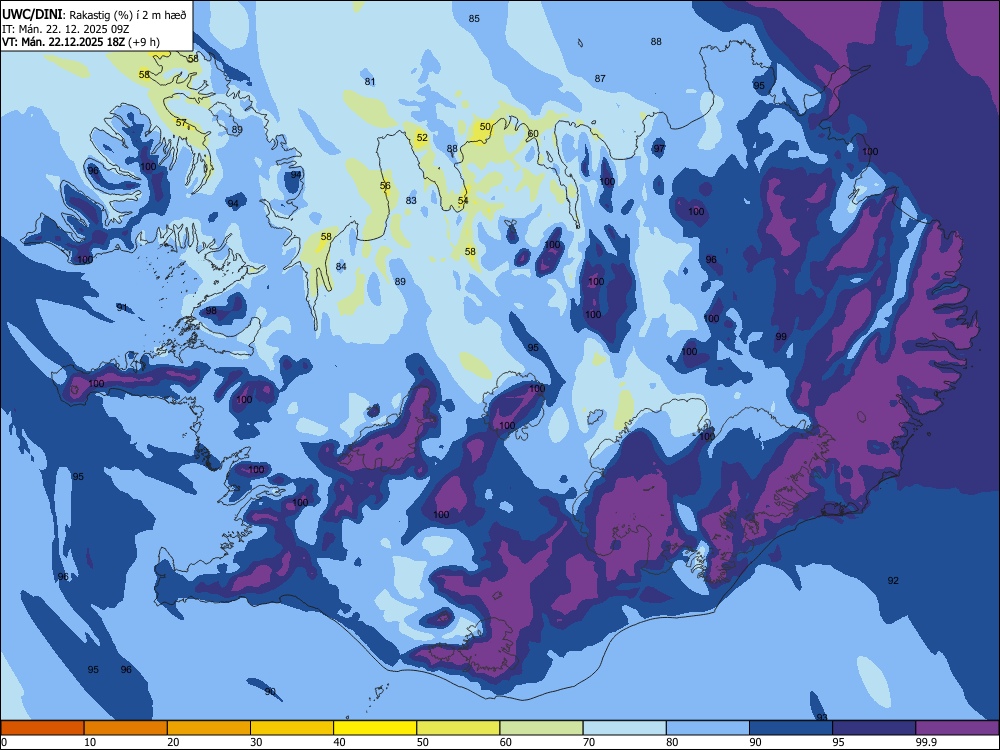Choose the 70–80 pale blue legend swatch
This screenshot has height=750, width=1000.
coord(624,728)
